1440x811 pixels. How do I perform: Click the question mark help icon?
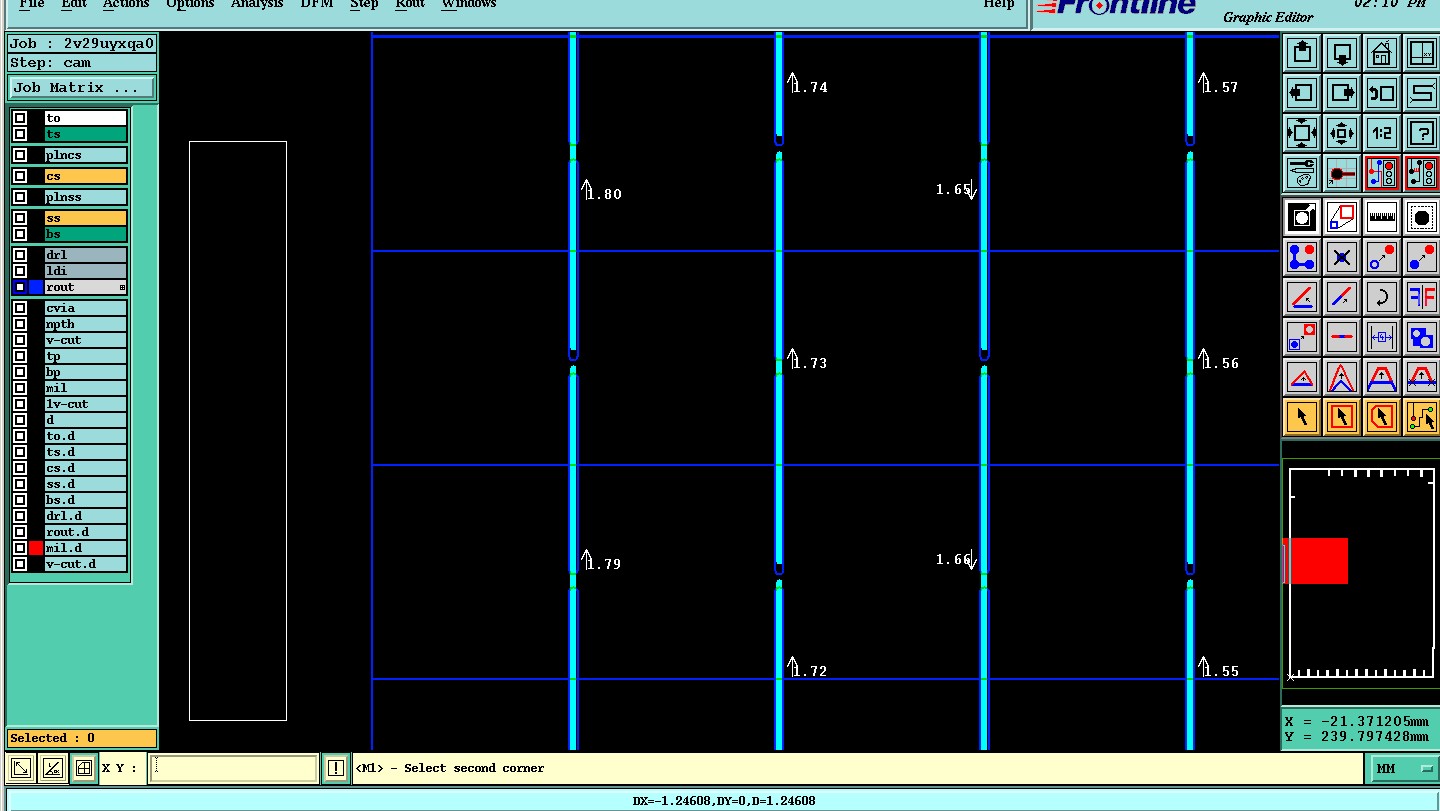1421,133
